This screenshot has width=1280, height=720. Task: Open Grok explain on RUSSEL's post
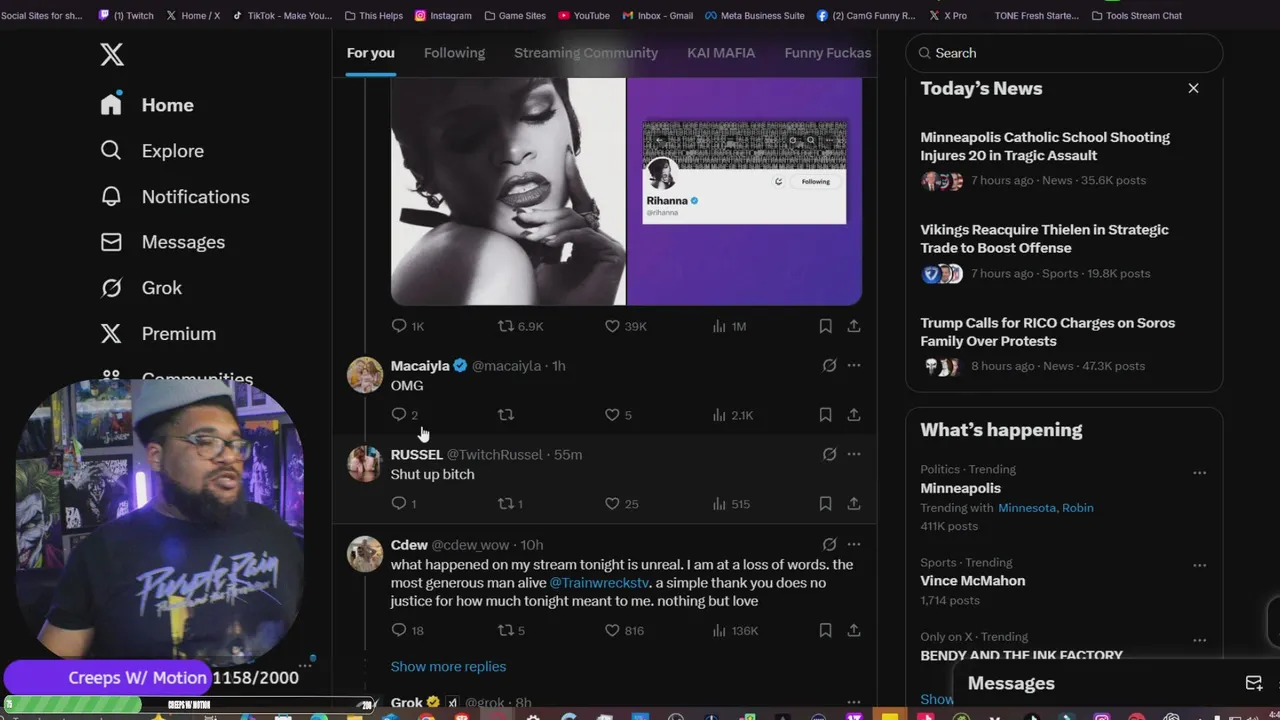click(x=829, y=454)
